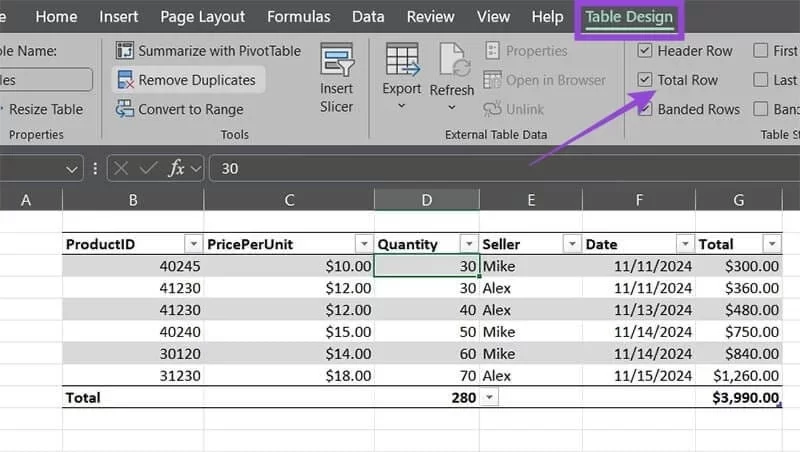Click the formula bar input showing 30
Image resolution: width=800 pixels, height=452 pixels.
[x=500, y=168]
